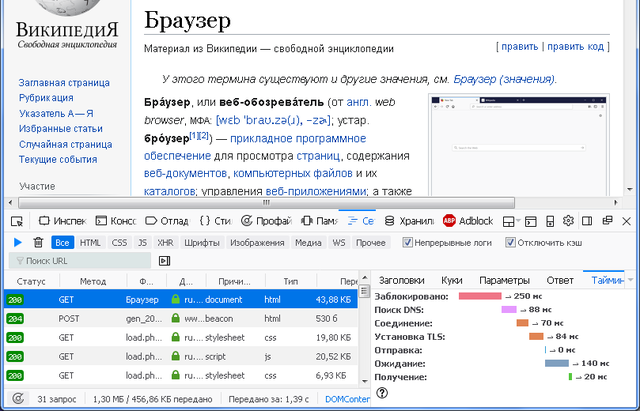640x411 pixels.
Task: Click the page scroll-down arrow
Action: (630, 189)
